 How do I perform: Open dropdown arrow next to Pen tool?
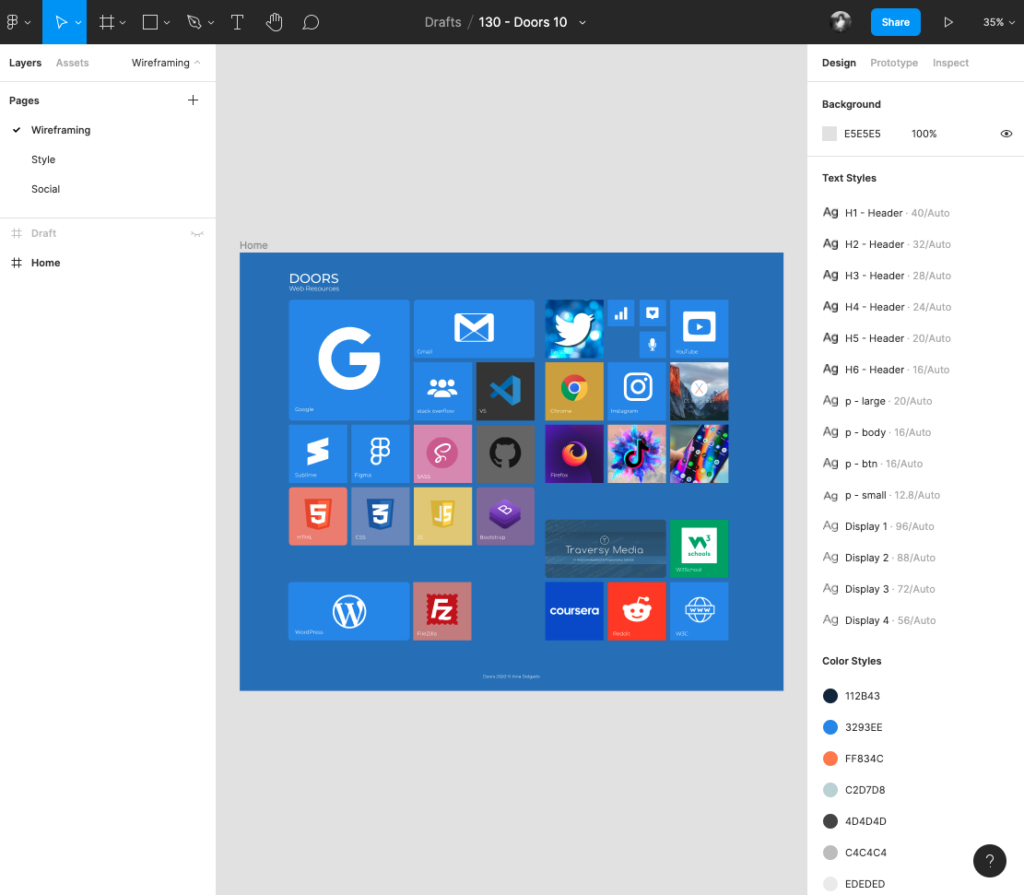pyautogui.click(x=210, y=22)
